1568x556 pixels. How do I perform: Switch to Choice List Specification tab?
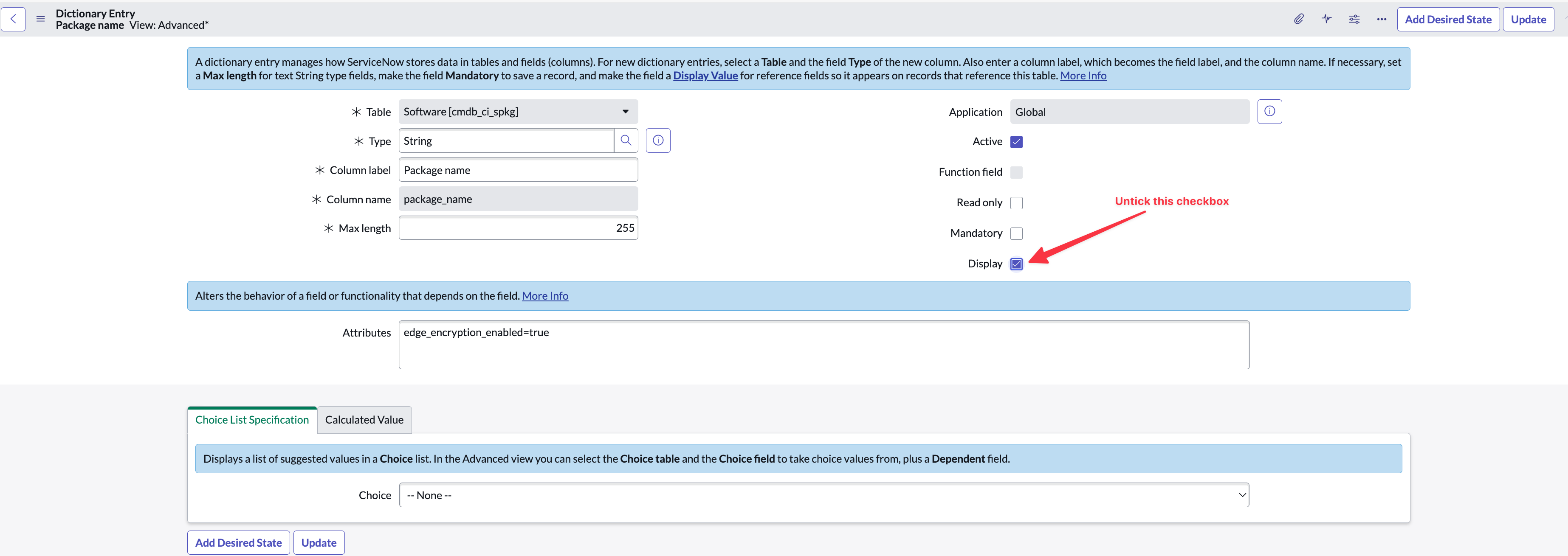(x=252, y=420)
